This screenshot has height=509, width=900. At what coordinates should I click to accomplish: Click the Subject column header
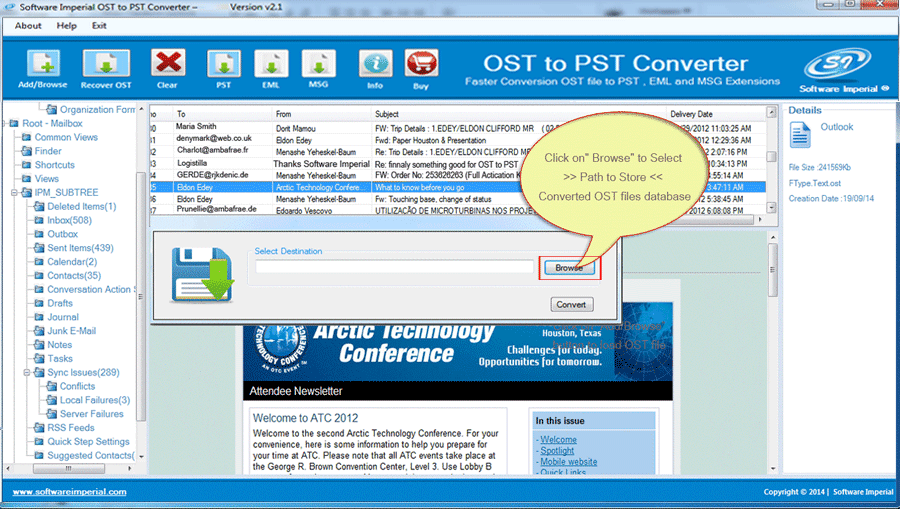click(x=519, y=114)
